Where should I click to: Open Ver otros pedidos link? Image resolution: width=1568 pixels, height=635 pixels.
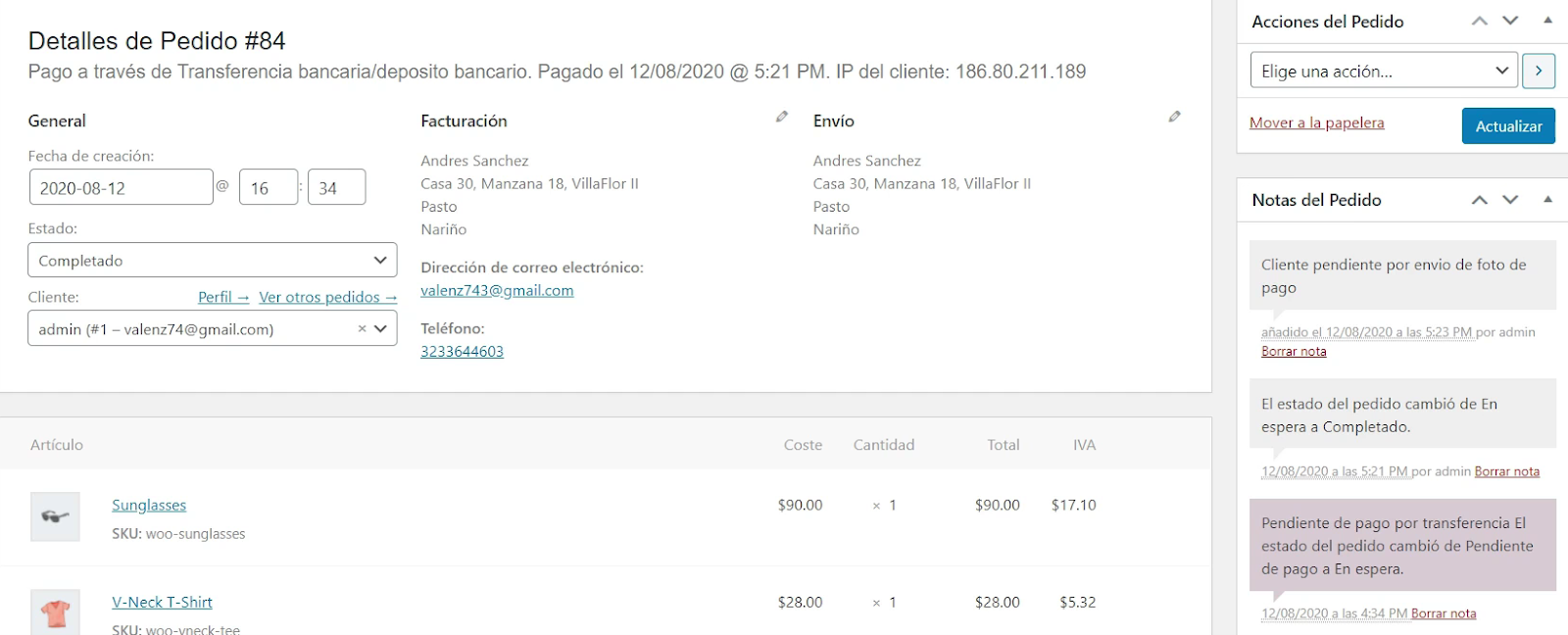[x=328, y=297]
